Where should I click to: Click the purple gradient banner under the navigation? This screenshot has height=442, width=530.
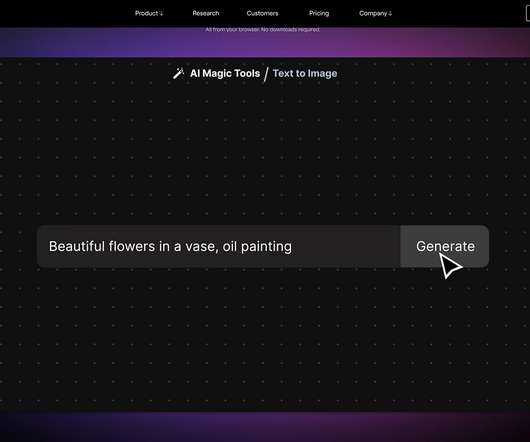pyautogui.click(x=265, y=43)
